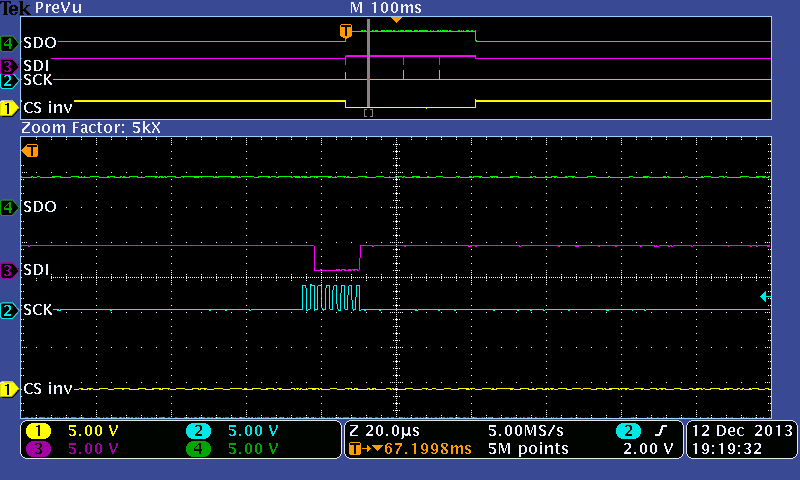Click the cyan trigger level arrow at right edge
The image size is (800, 480).
(x=765, y=296)
